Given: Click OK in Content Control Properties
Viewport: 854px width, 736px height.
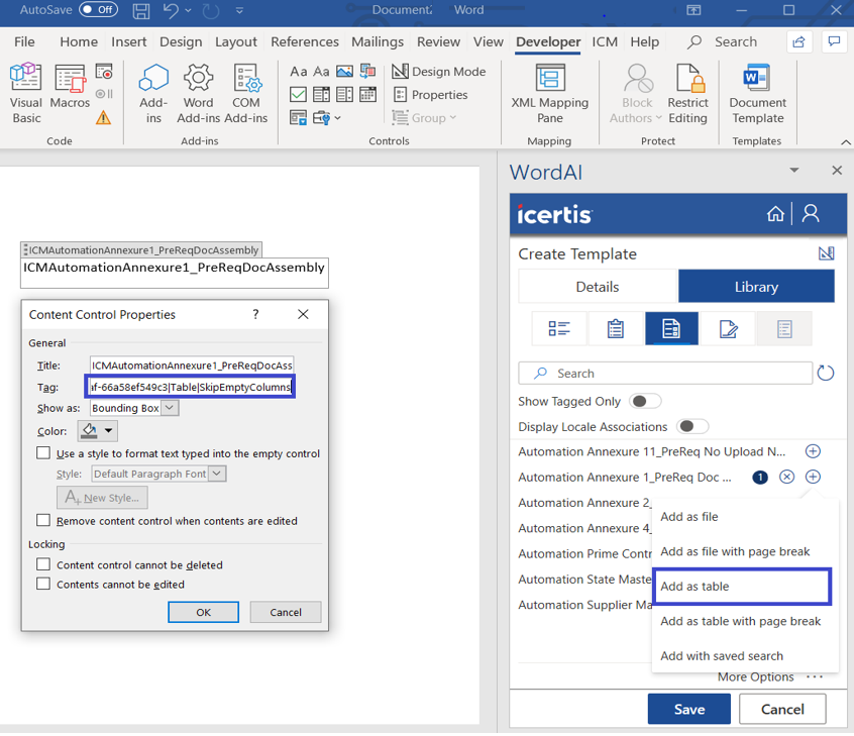Looking at the screenshot, I should (203, 612).
